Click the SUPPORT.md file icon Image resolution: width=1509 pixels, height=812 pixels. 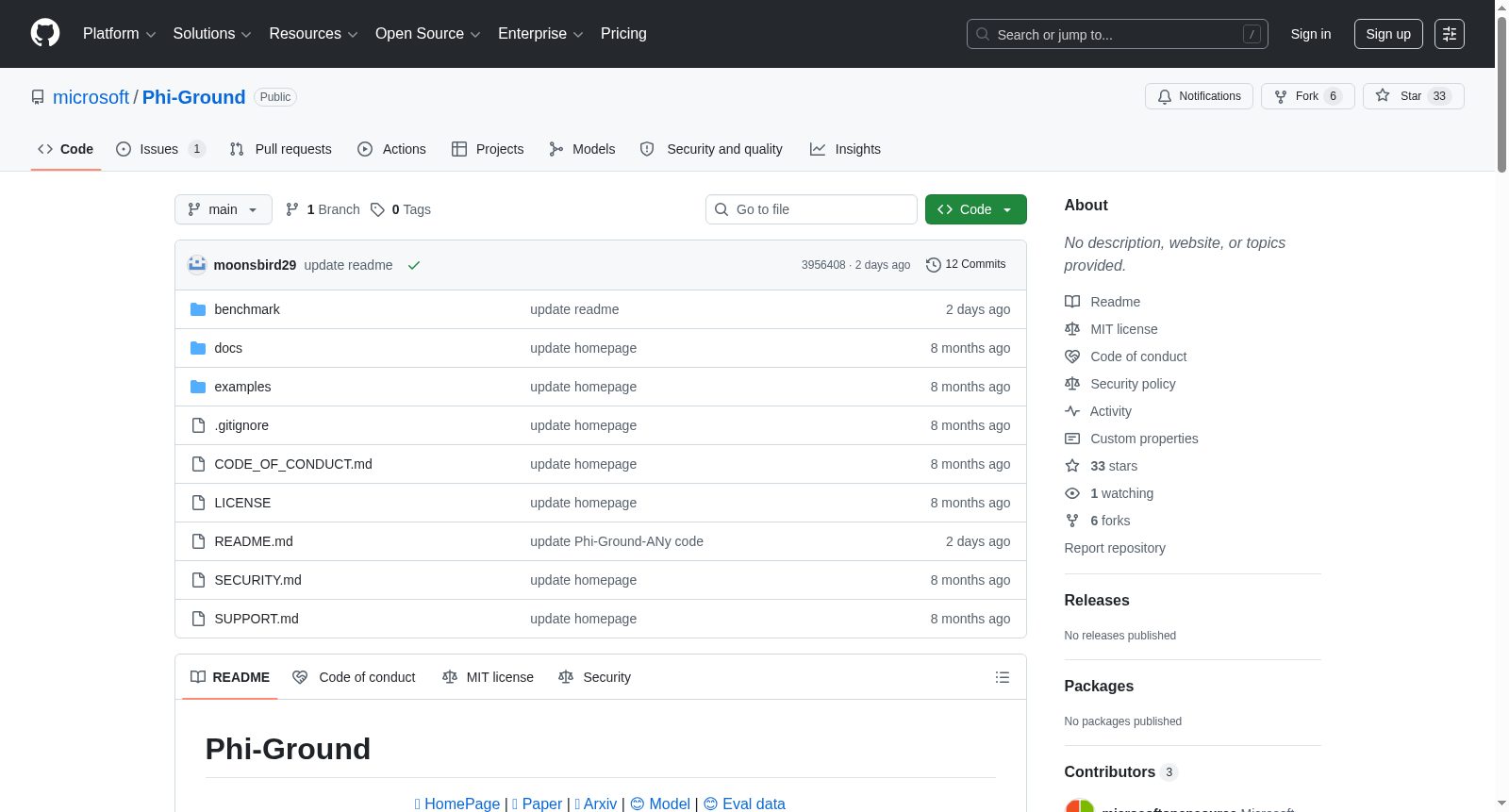click(198, 619)
